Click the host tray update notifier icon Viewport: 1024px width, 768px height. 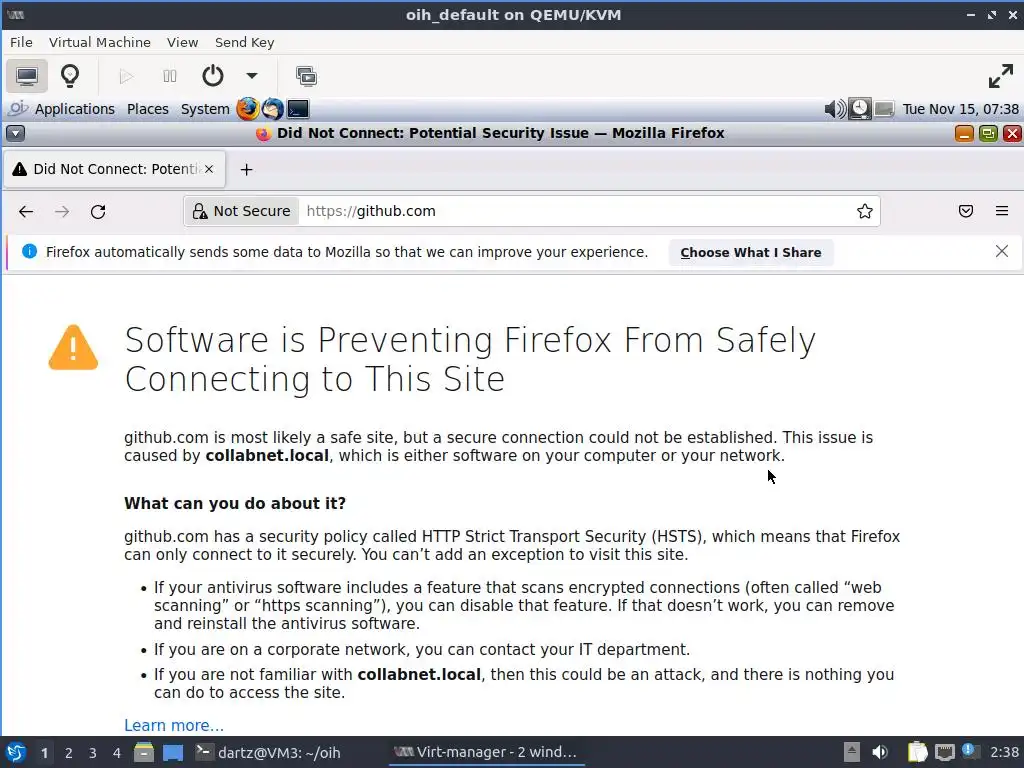coord(970,752)
